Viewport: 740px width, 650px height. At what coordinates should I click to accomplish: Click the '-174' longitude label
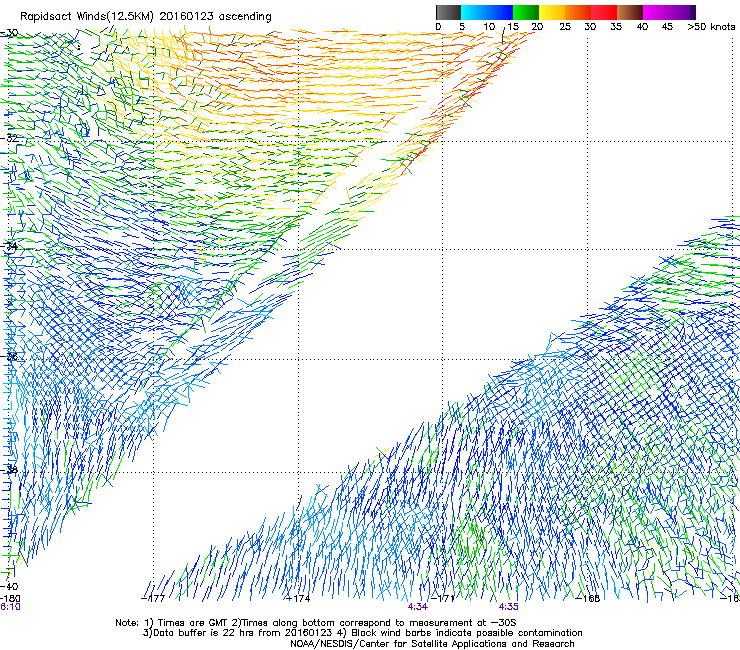[x=298, y=599]
